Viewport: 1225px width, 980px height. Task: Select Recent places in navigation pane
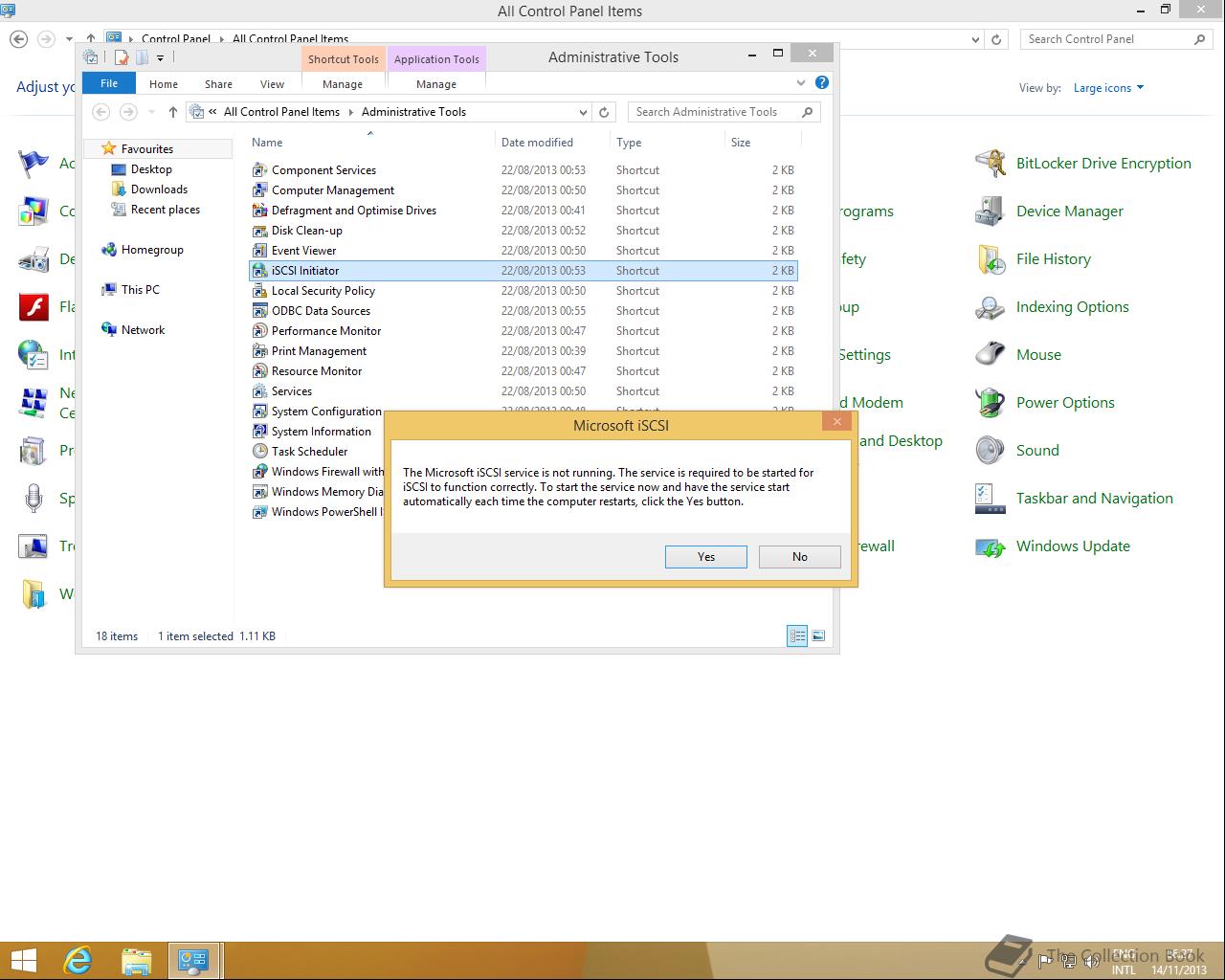click(165, 209)
